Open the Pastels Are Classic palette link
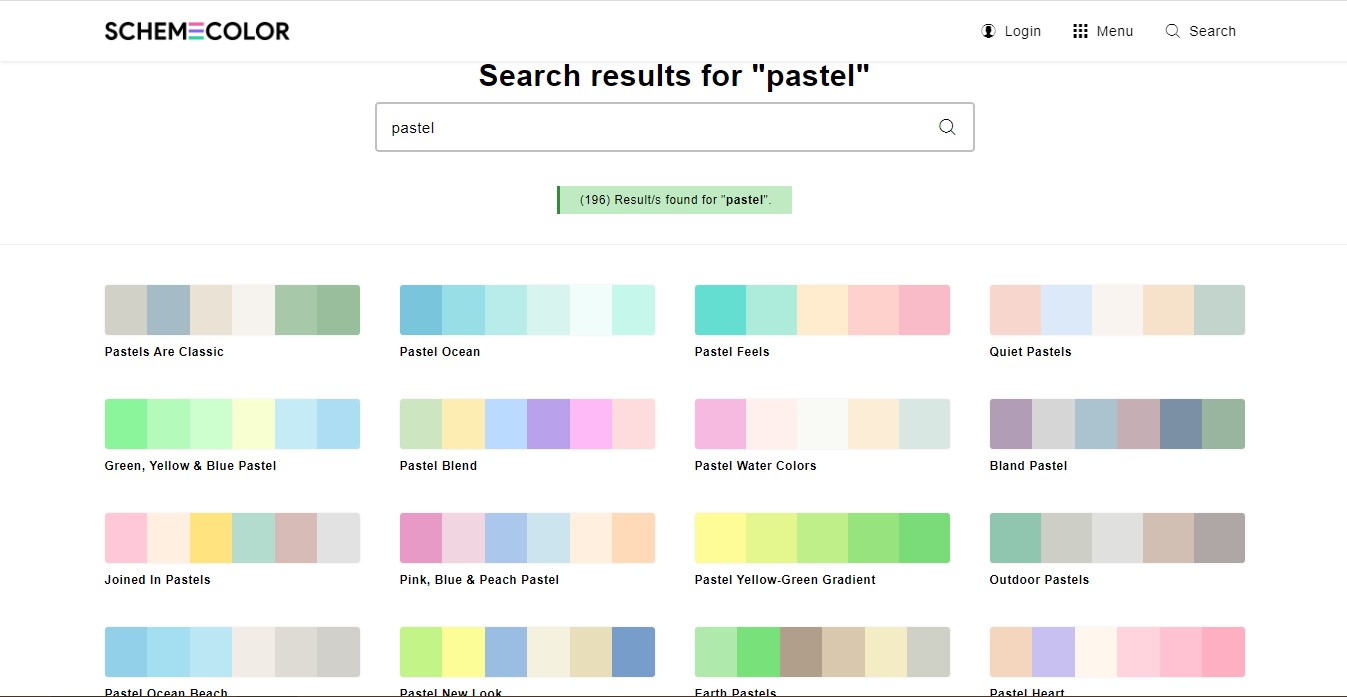 tap(164, 352)
